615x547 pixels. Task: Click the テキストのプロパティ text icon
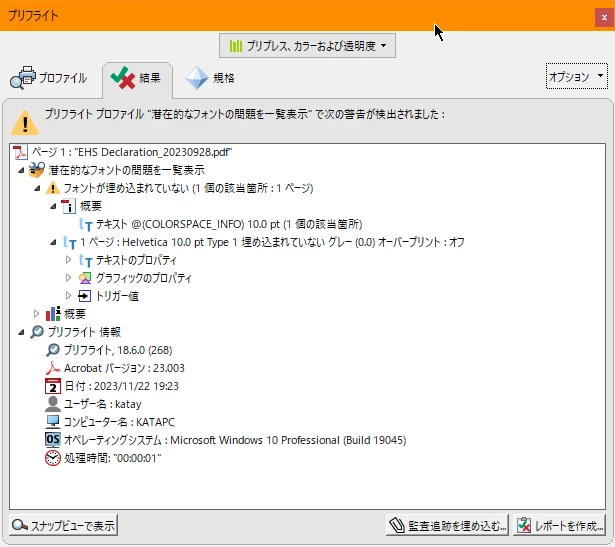pyautogui.click(x=86, y=260)
